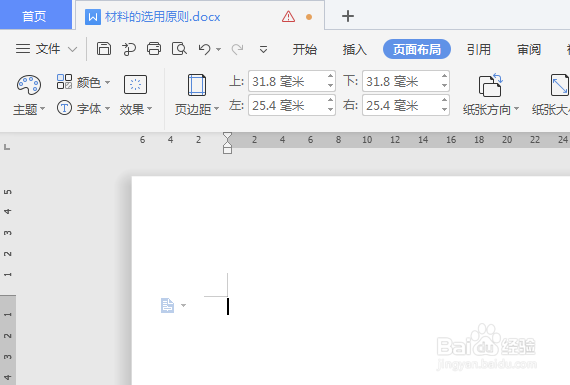
Task: Expand the arrow next to 文件
Action: (73, 49)
